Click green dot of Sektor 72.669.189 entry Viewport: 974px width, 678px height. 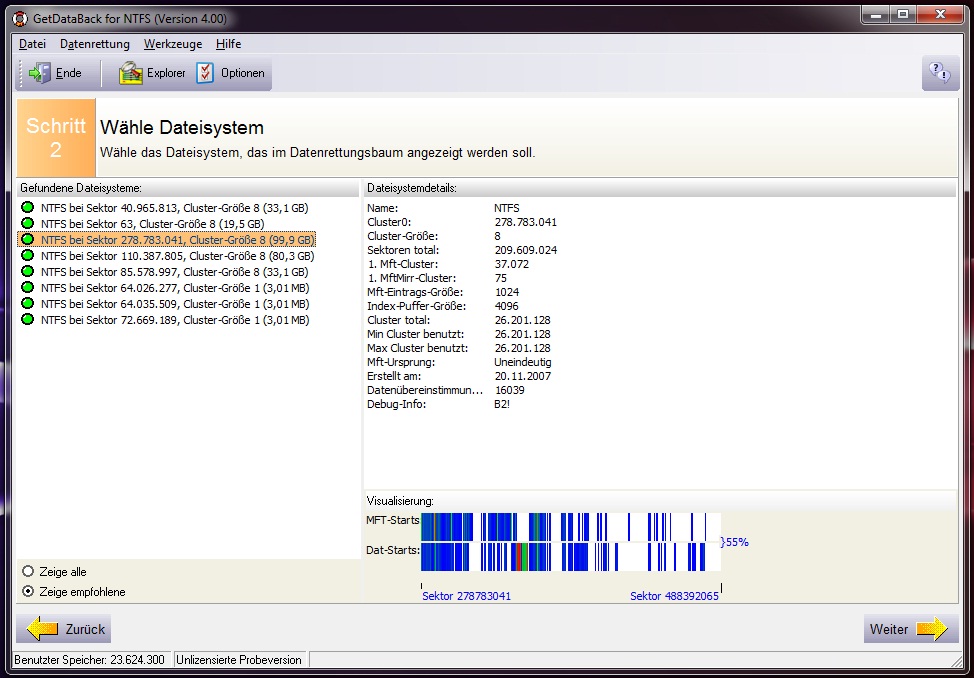27,319
